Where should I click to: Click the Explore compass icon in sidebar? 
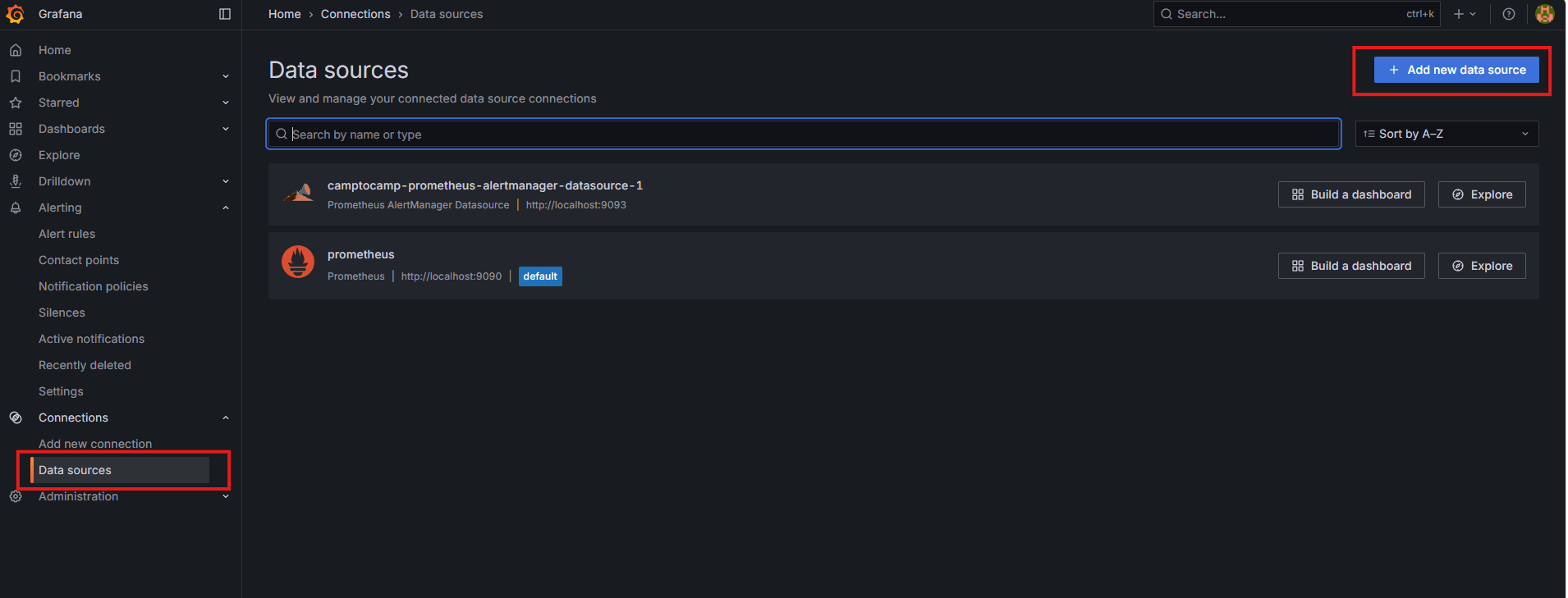point(16,155)
